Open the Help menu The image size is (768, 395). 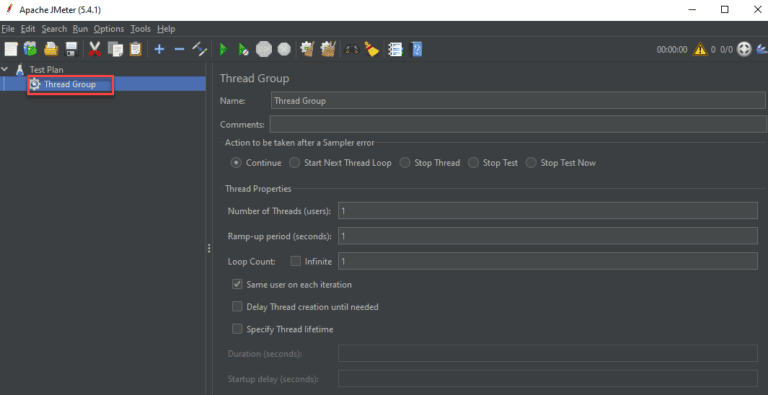click(x=166, y=29)
